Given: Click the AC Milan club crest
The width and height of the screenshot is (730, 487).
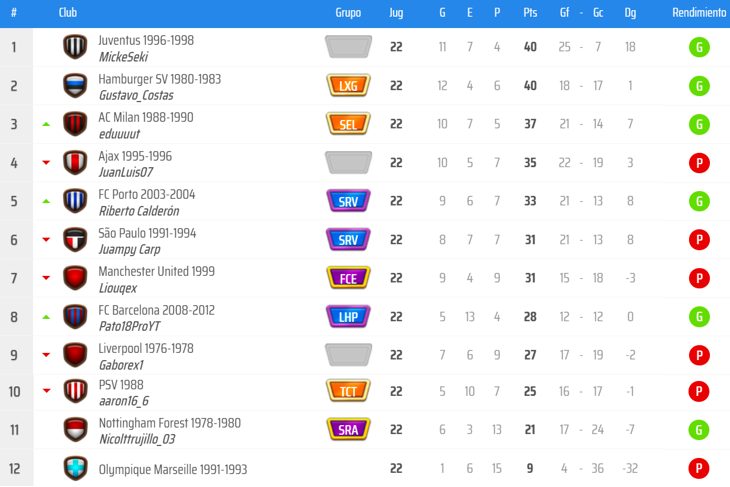Looking at the screenshot, I should pos(75,124).
